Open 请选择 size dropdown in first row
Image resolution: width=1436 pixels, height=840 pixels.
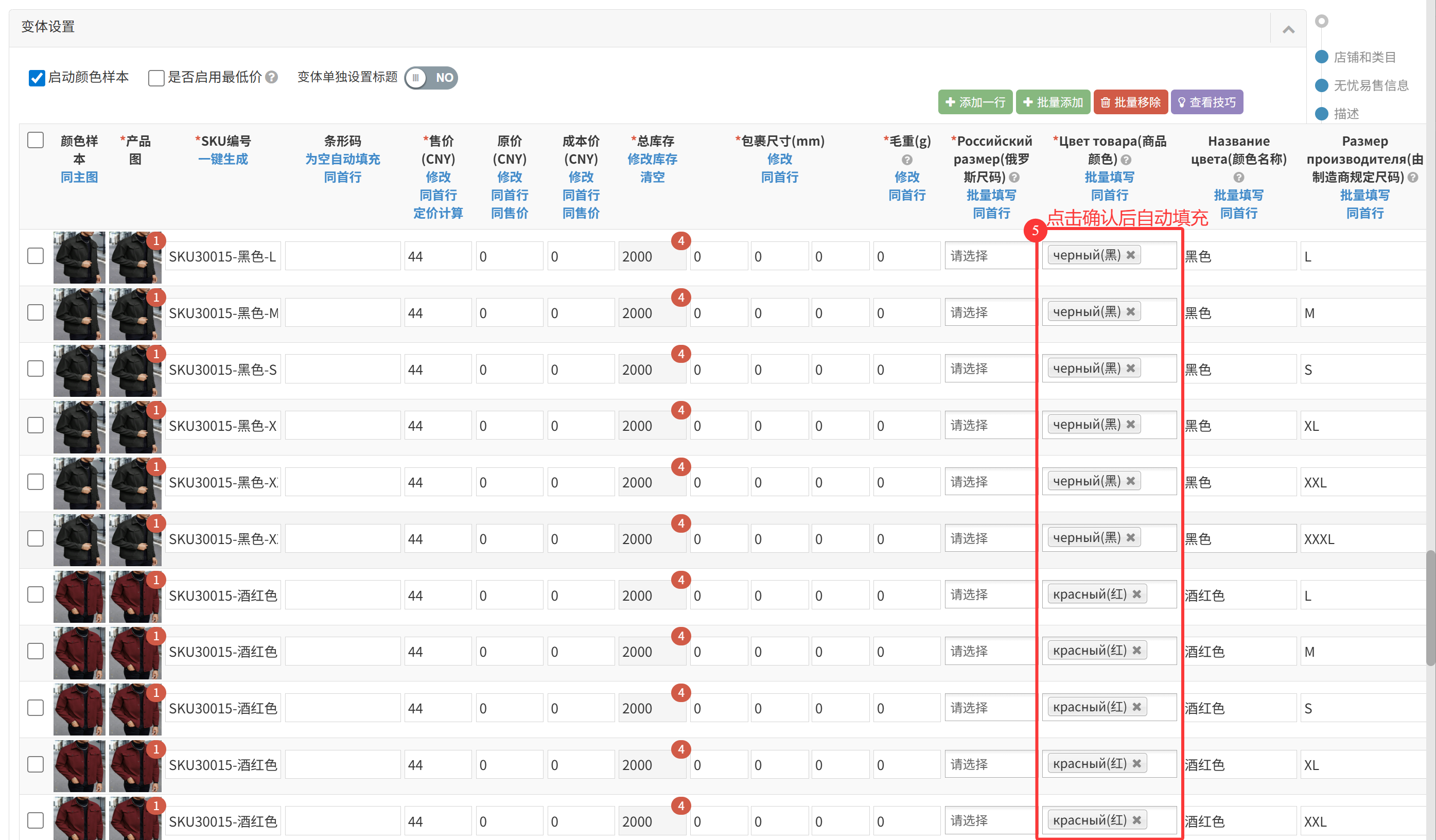click(x=989, y=256)
